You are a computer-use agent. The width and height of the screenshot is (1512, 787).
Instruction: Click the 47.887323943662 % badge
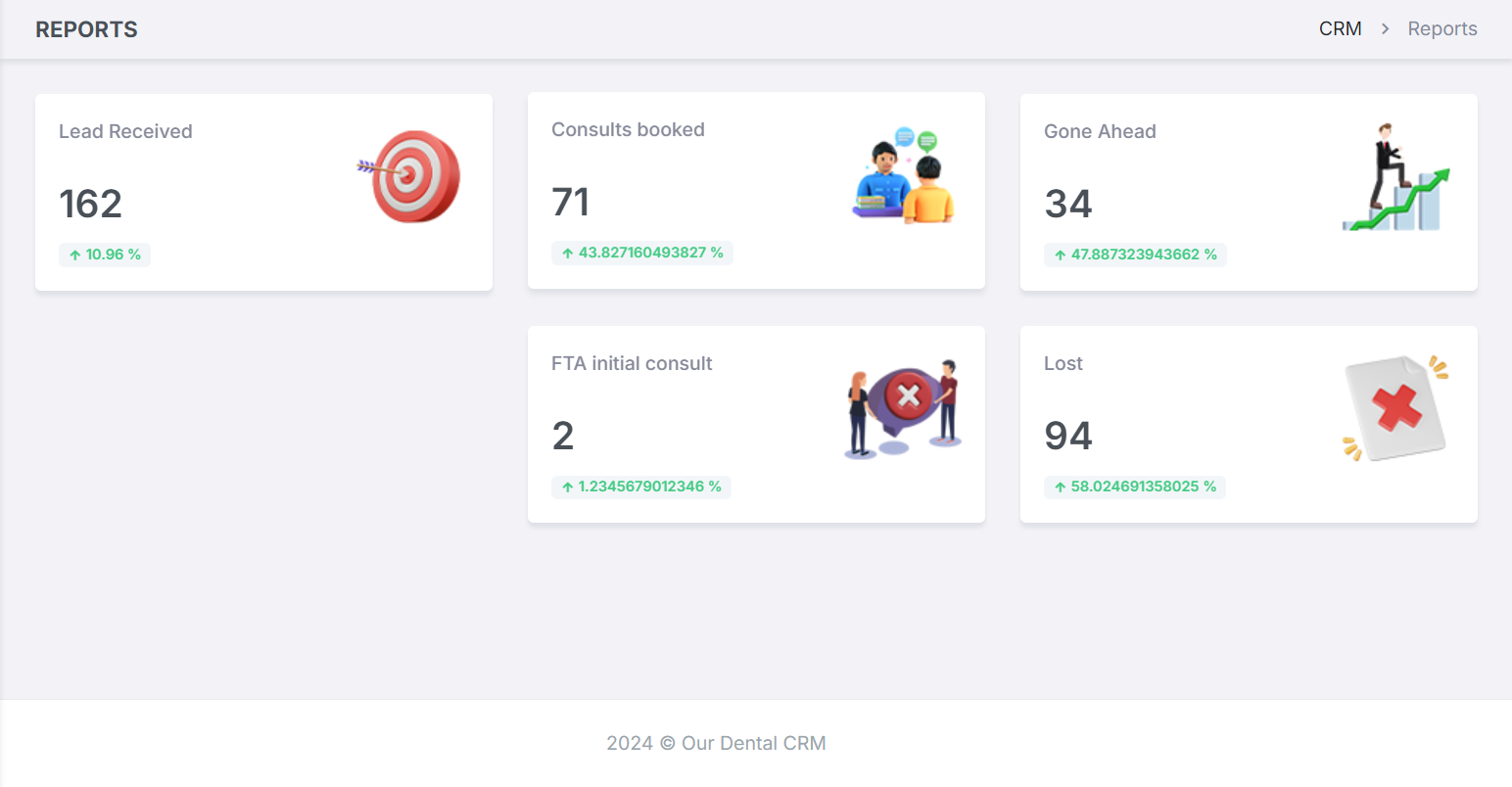click(x=1135, y=255)
